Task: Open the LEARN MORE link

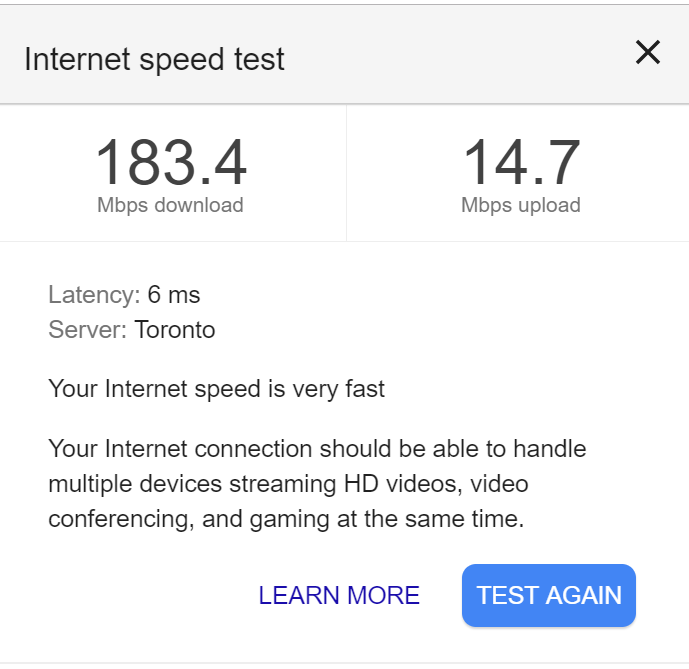Action: point(339,595)
